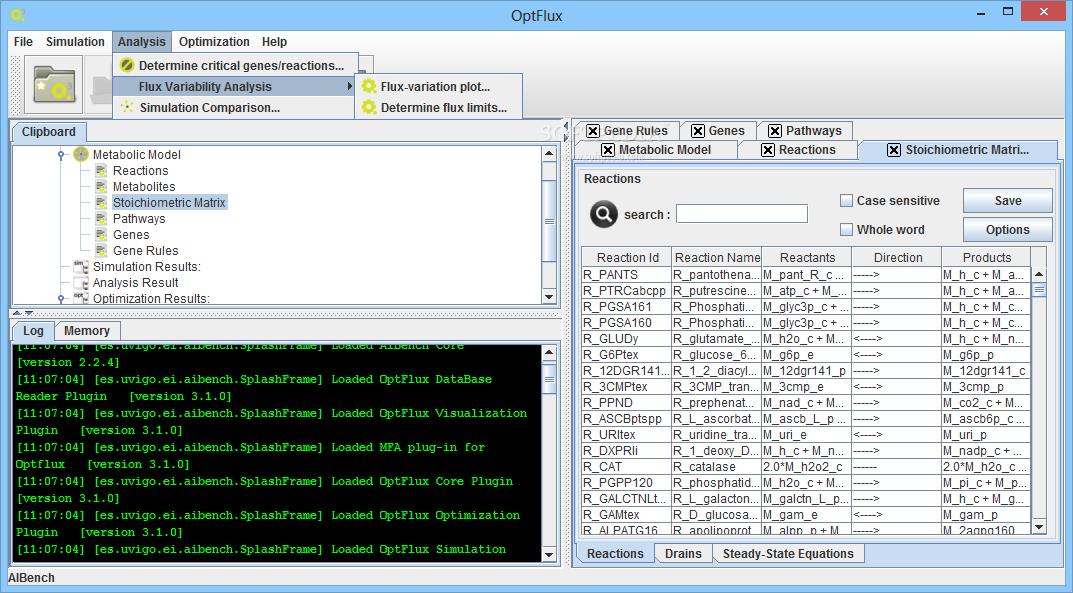Click the OptFlux title bar app icon
The width and height of the screenshot is (1073, 593).
(18, 14)
